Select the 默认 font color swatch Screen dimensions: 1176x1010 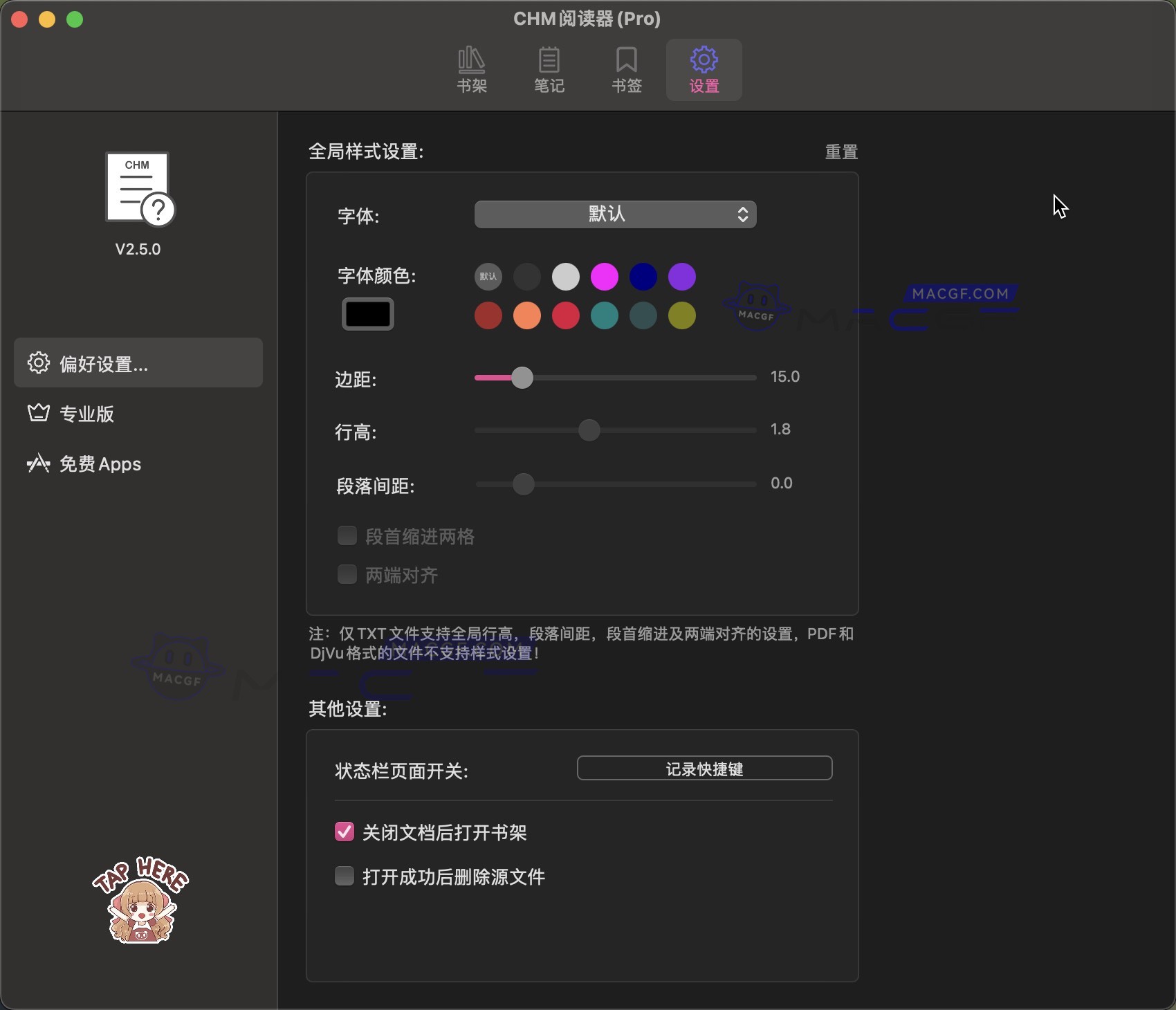488,276
